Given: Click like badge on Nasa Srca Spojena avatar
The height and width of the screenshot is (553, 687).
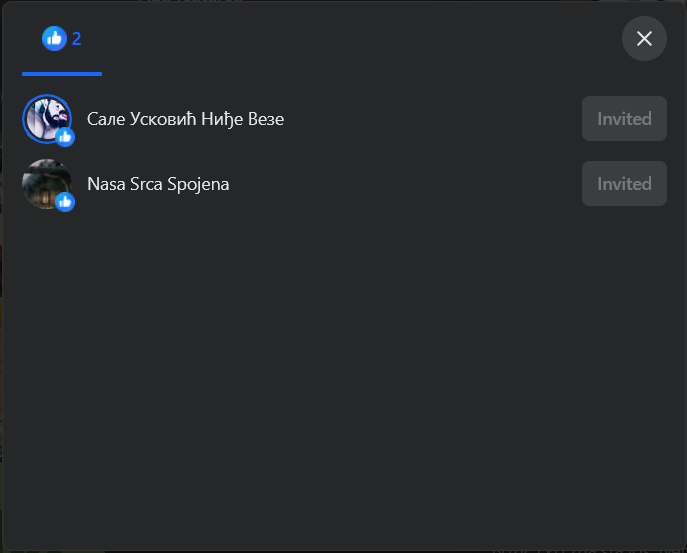Looking at the screenshot, I should coord(65,202).
